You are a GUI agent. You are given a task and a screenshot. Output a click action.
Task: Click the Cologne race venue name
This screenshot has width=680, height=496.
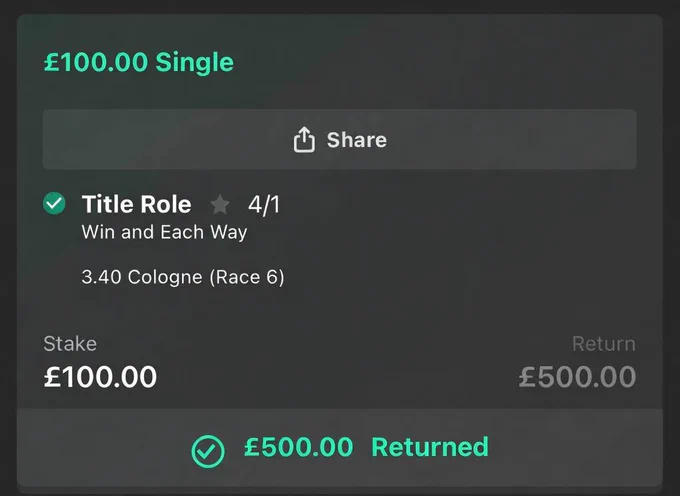pos(165,277)
